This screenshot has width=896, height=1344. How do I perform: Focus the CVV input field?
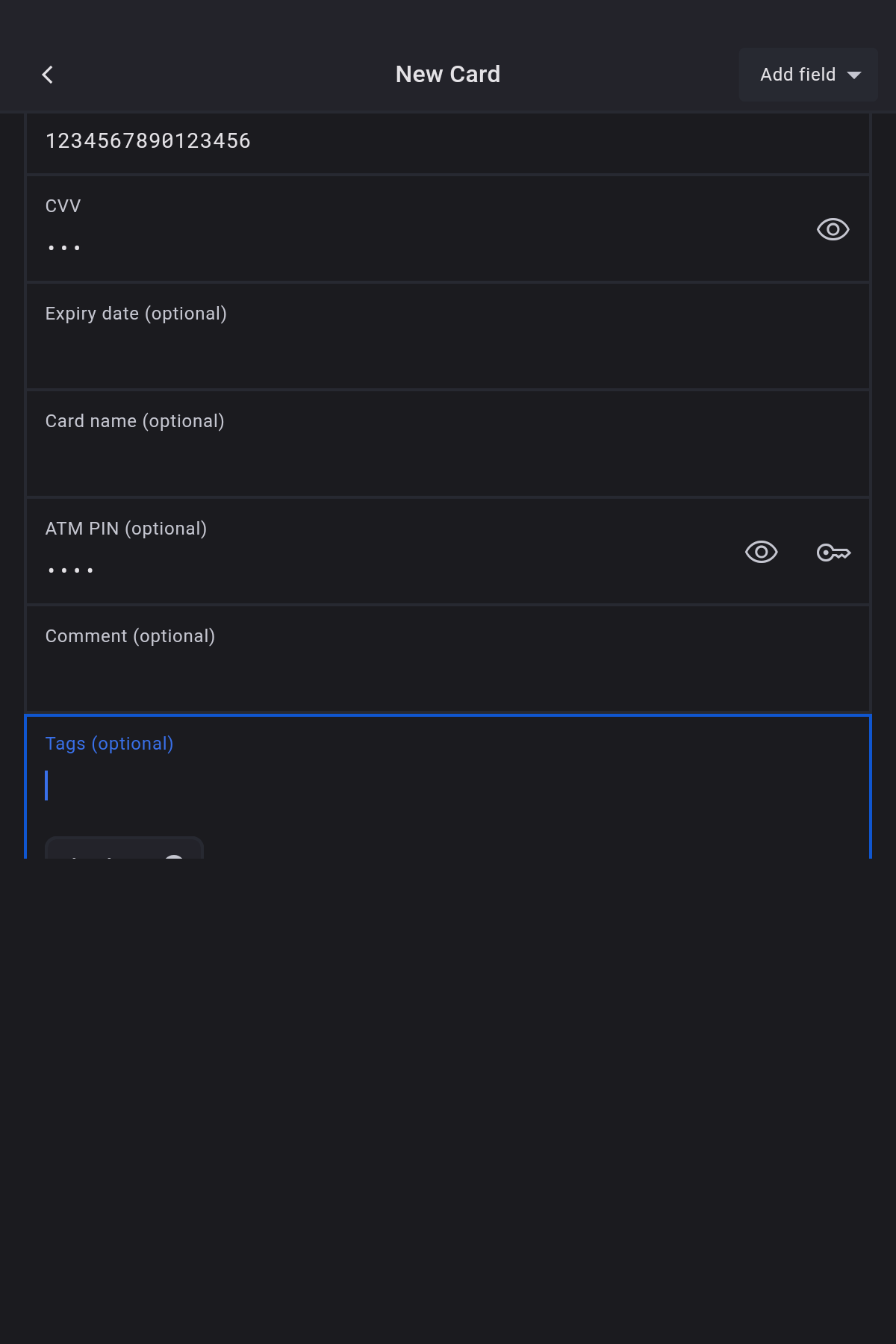[373, 247]
